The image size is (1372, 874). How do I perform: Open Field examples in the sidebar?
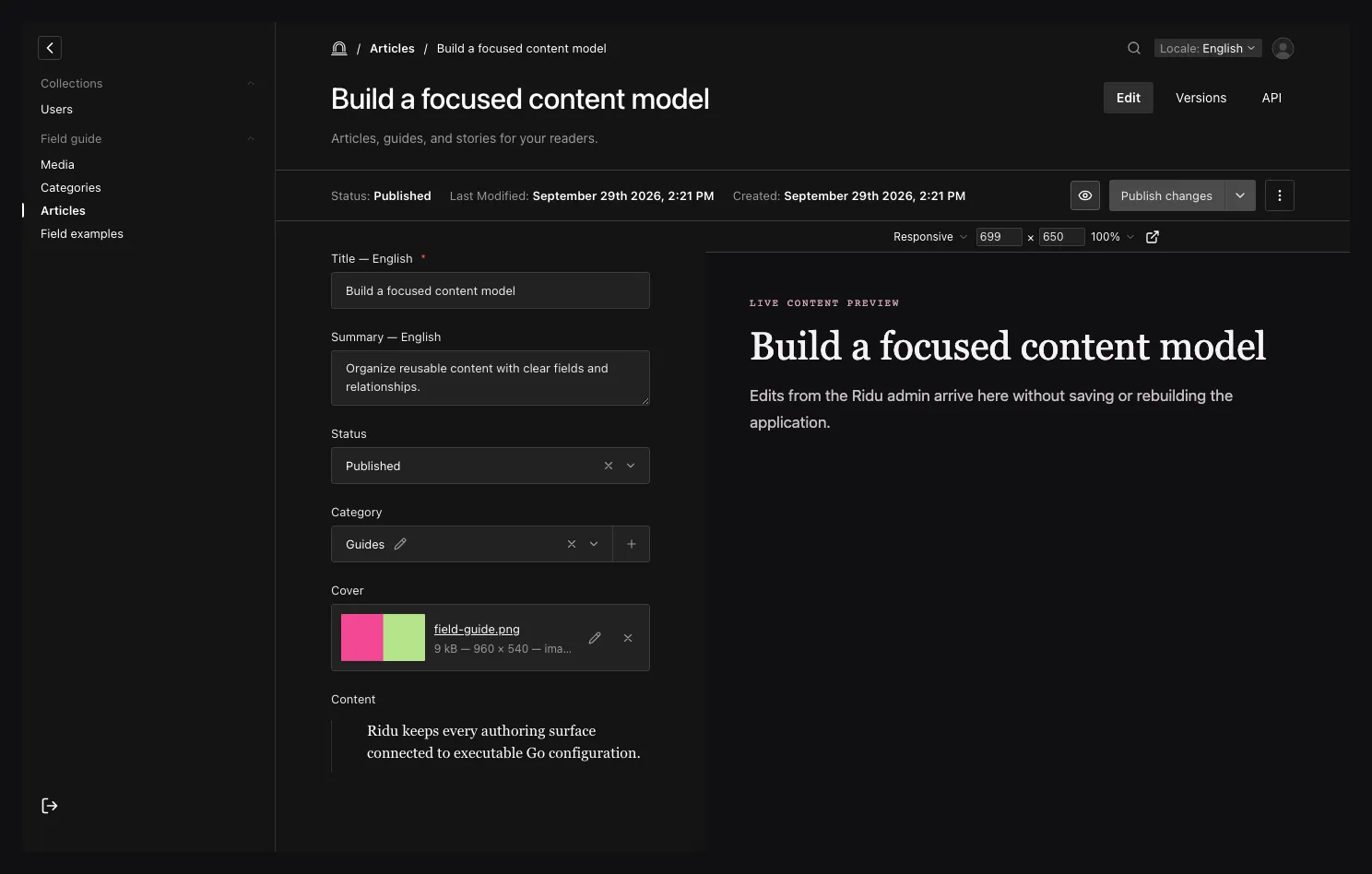[82, 233]
